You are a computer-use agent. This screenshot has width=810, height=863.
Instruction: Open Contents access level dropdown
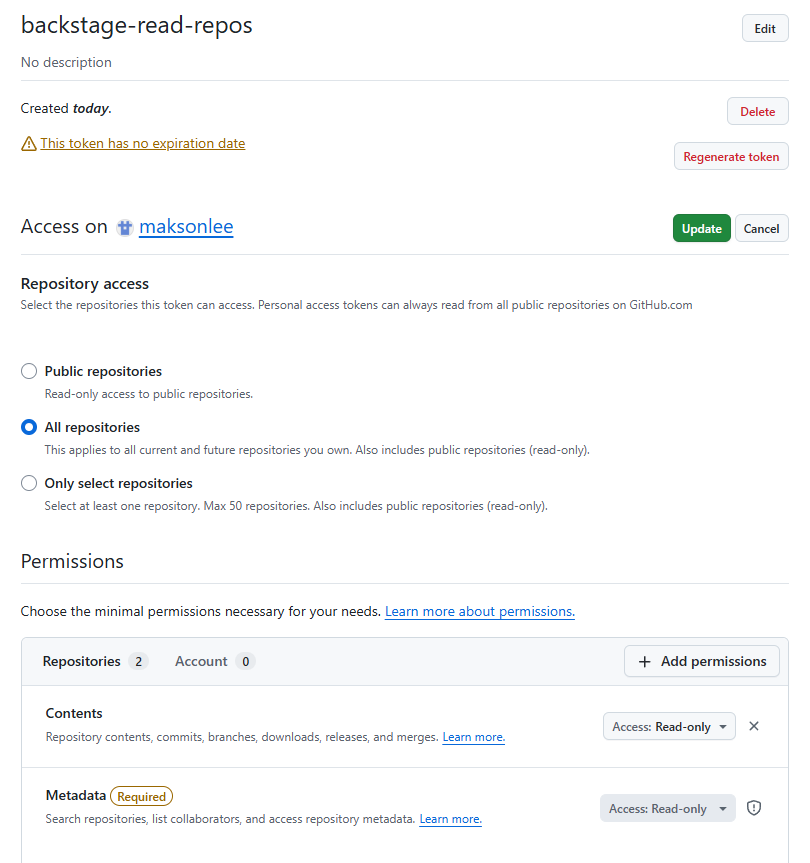click(669, 727)
